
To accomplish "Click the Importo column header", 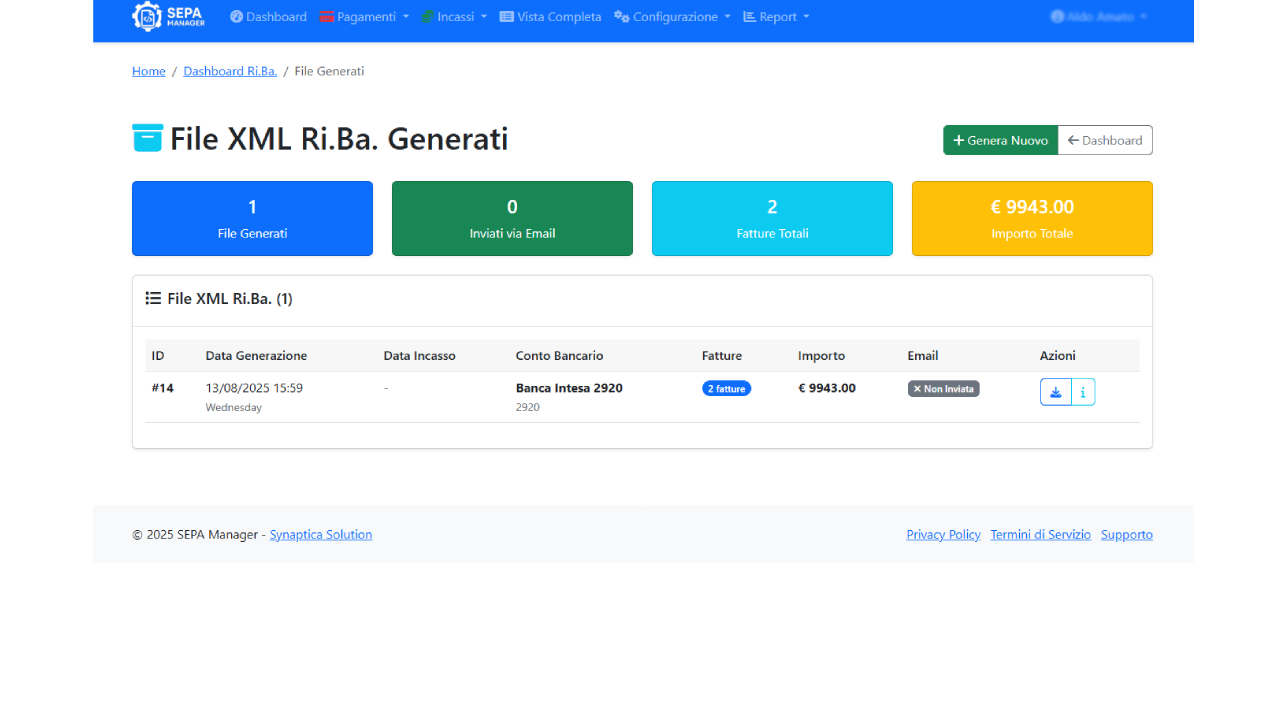I will [x=821, y=355].
